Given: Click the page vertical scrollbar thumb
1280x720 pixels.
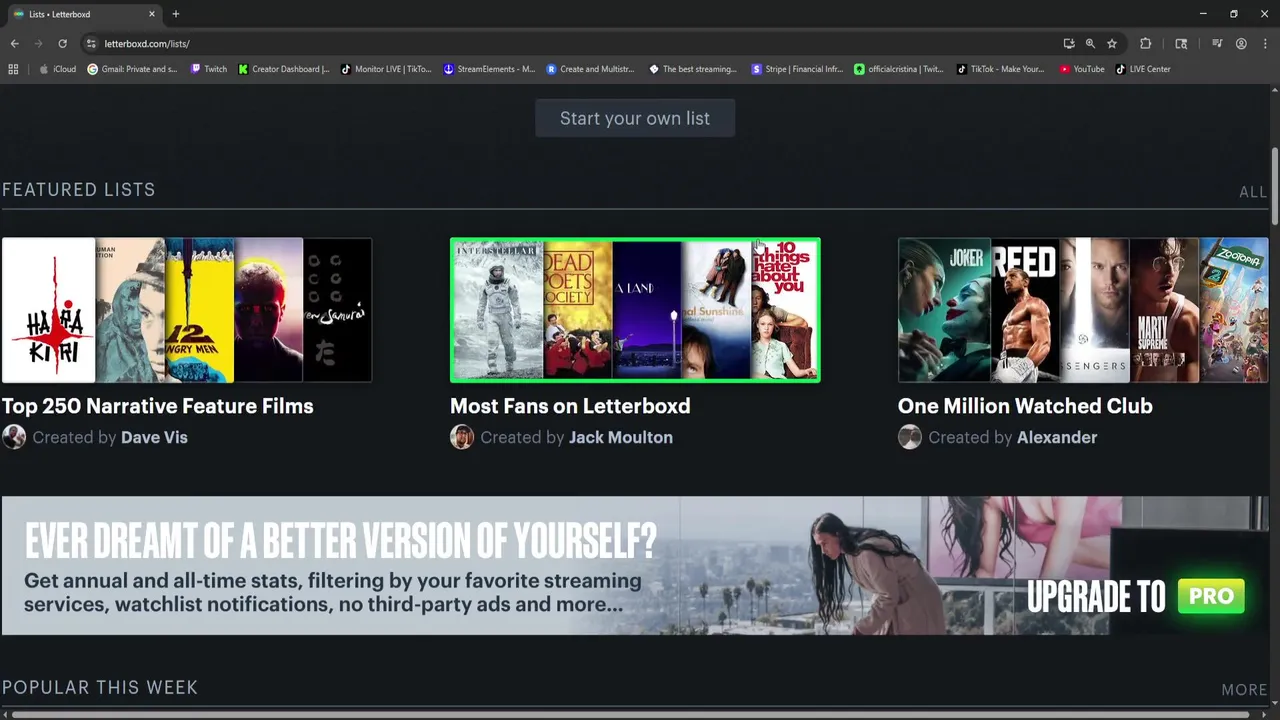Looking at the screenshot, I should click(x=1275, y=187).
